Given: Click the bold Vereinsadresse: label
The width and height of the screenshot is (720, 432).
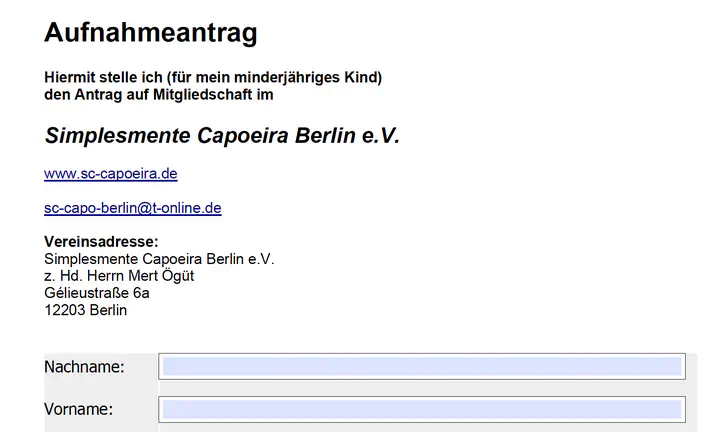Looking at the screenshot, I should (x=101, y=241).
